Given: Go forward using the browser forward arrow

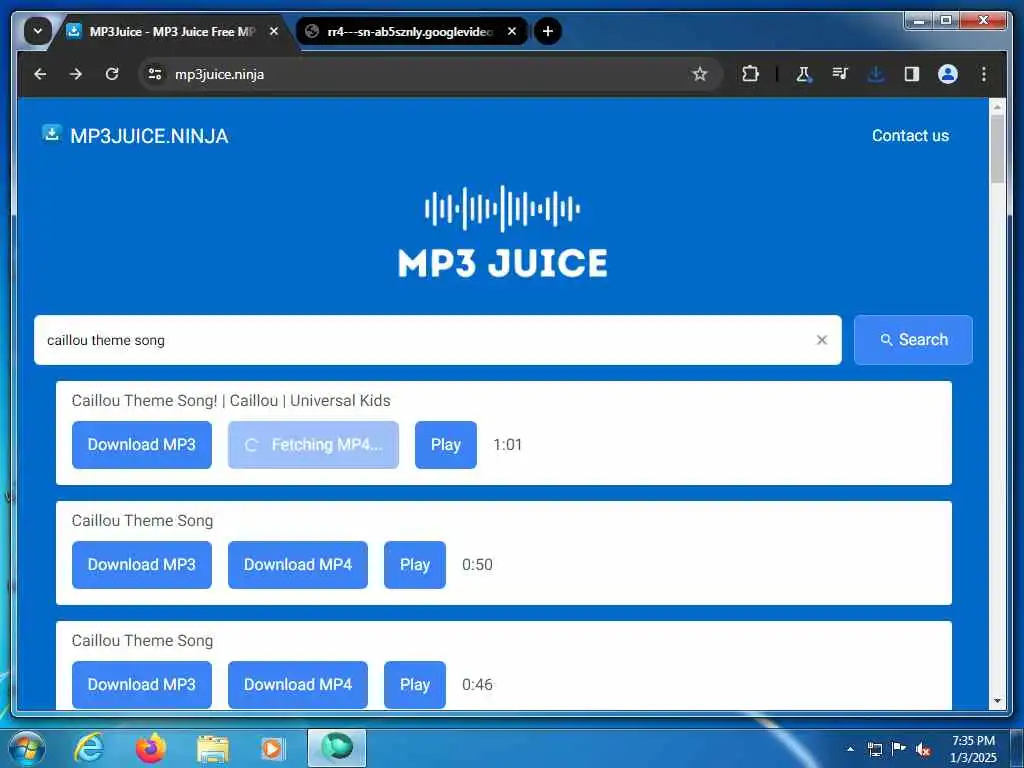Looking at the screenshot, I should click(x=76, y=74).
